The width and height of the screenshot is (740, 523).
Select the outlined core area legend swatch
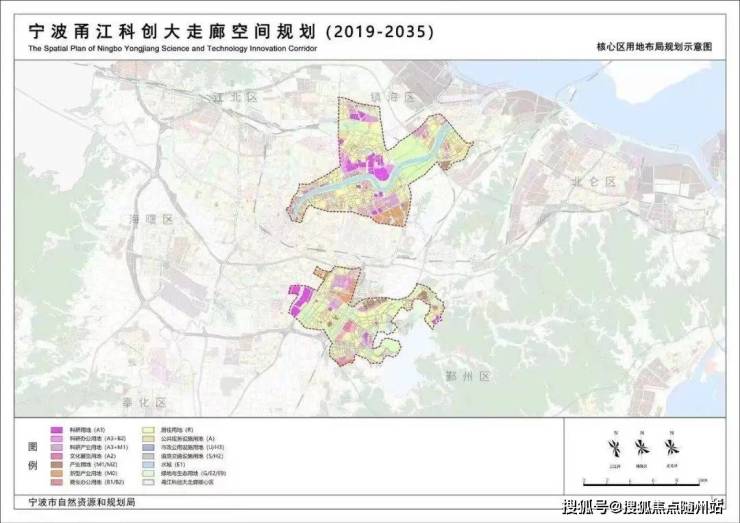pos(148,482)
